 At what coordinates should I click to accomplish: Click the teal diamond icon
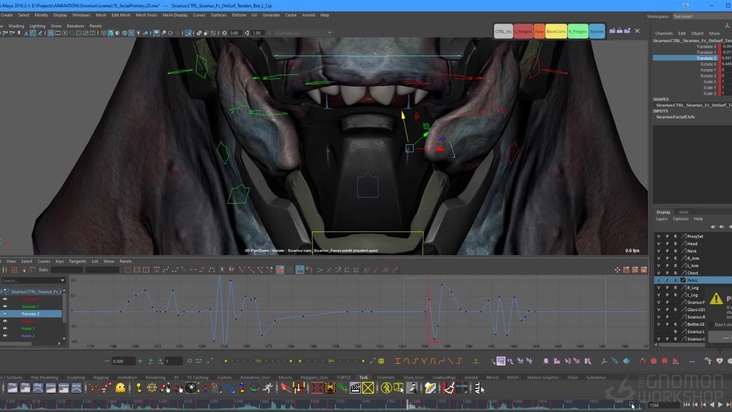point(626,361)
